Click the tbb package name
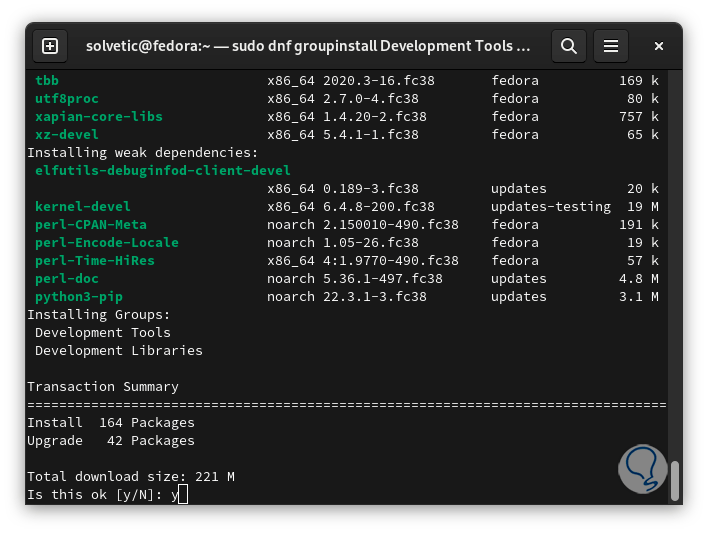708x533 pixels. 47,80
